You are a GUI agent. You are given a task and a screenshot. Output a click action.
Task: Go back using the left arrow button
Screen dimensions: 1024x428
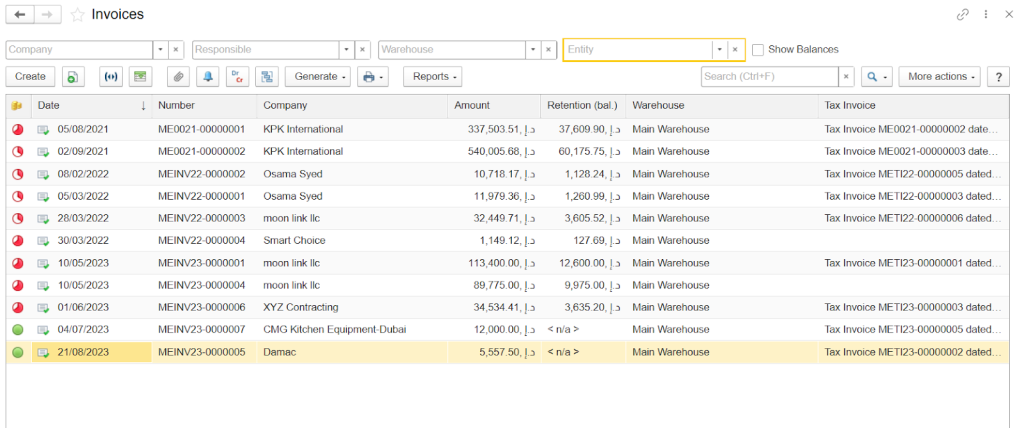(x=20, y=14)
